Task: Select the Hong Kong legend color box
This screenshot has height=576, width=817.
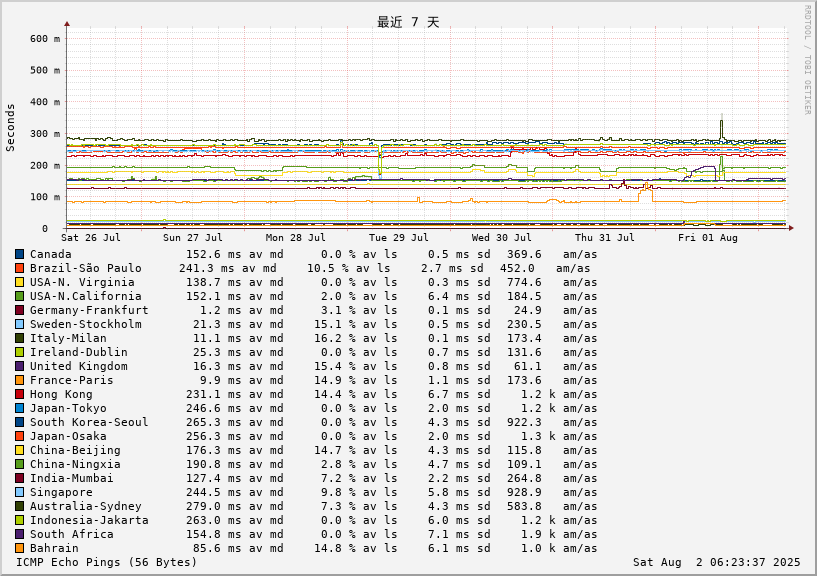Action: pyautogui.click(x=19, y=394)
